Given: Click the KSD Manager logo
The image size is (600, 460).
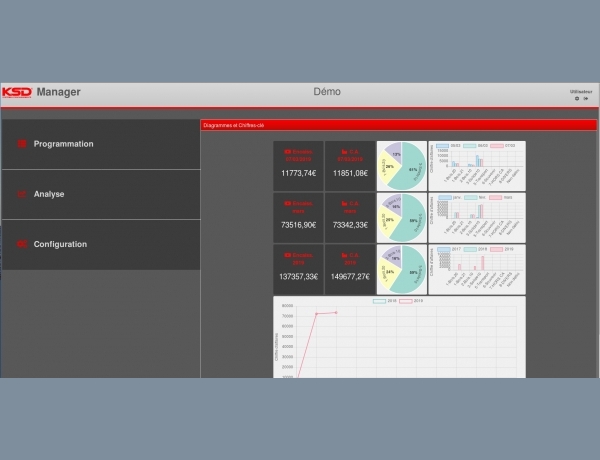Looking at the screenshot, I should (41, 92).
